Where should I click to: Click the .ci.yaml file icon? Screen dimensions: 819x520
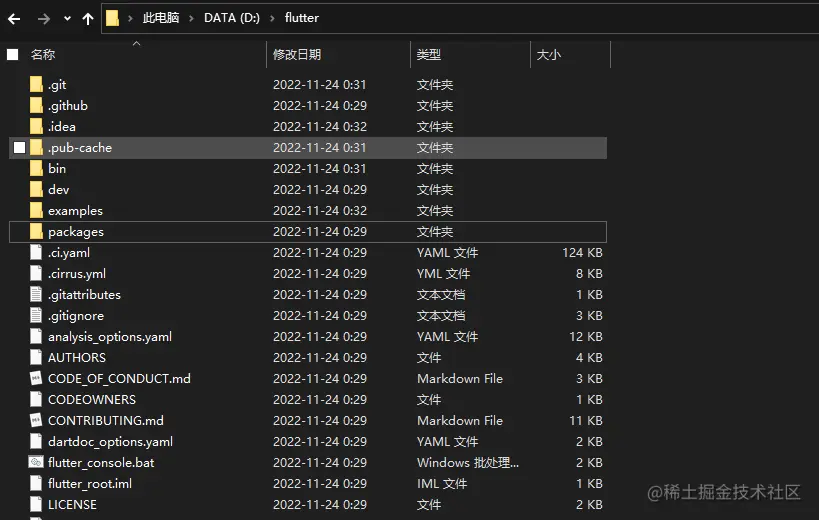tap(36, 252)
